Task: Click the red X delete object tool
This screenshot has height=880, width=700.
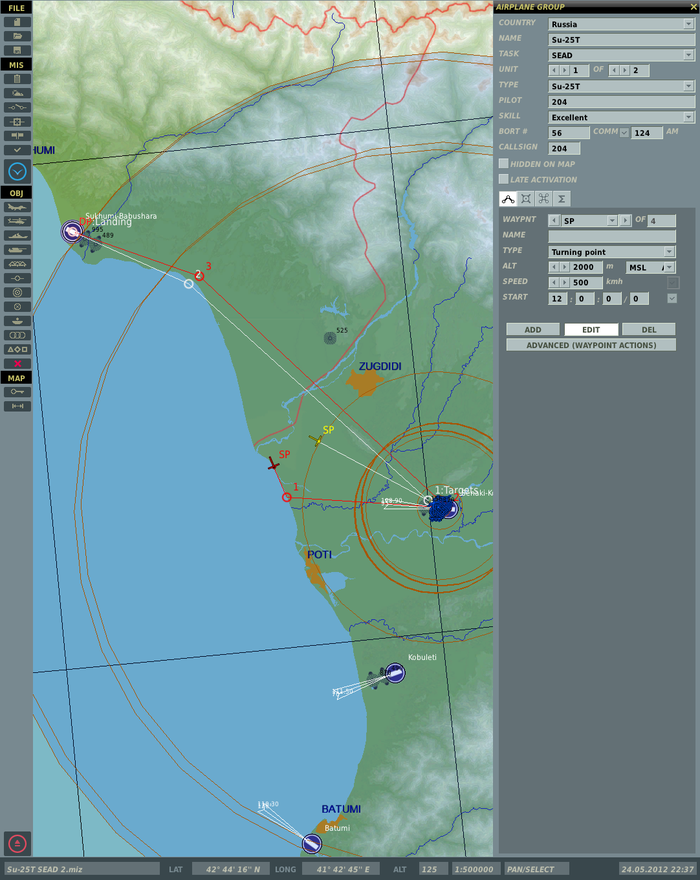Action: (x=17, y=364)
